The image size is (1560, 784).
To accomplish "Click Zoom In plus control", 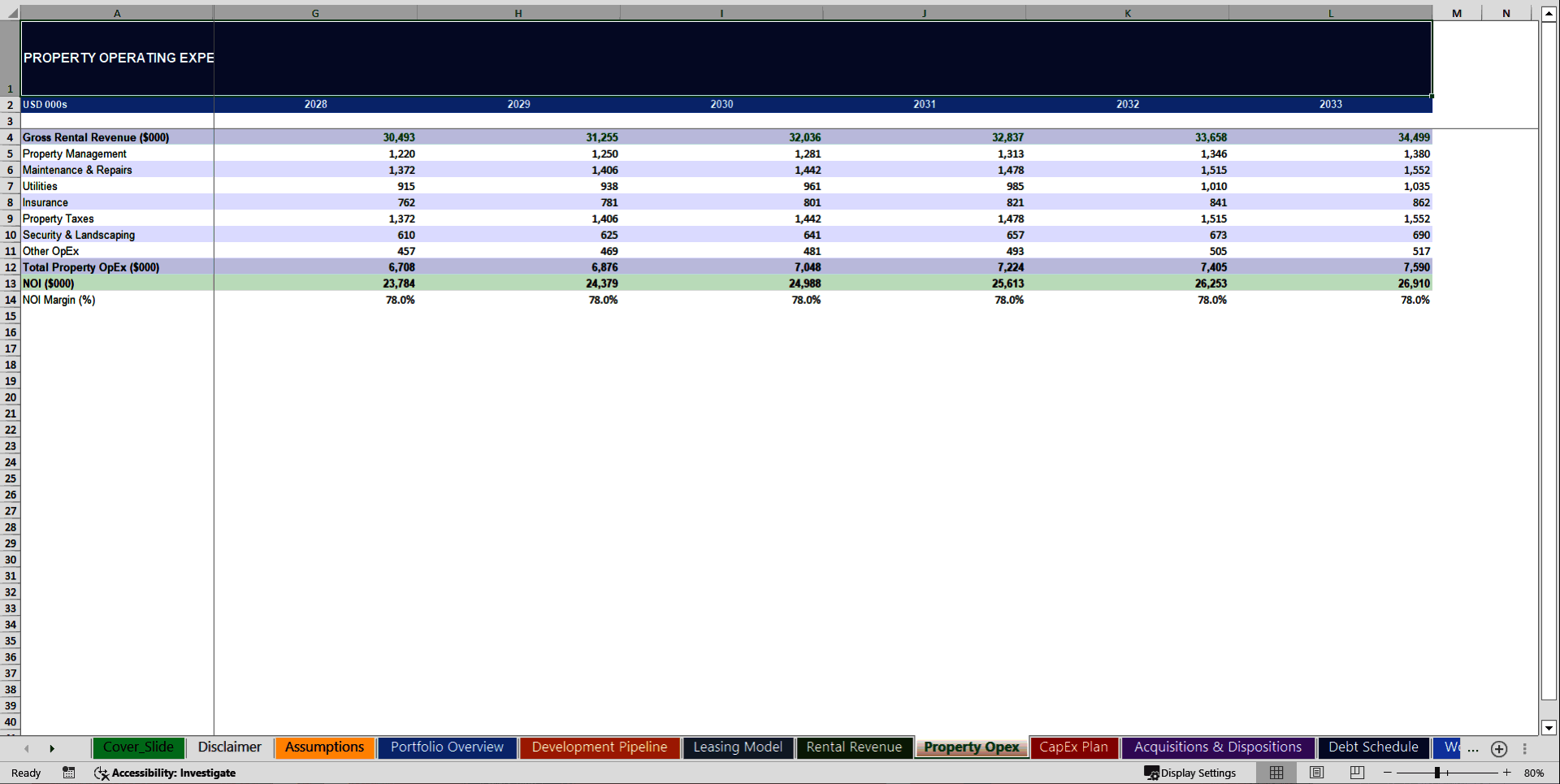I will (x=1506, y=773).
